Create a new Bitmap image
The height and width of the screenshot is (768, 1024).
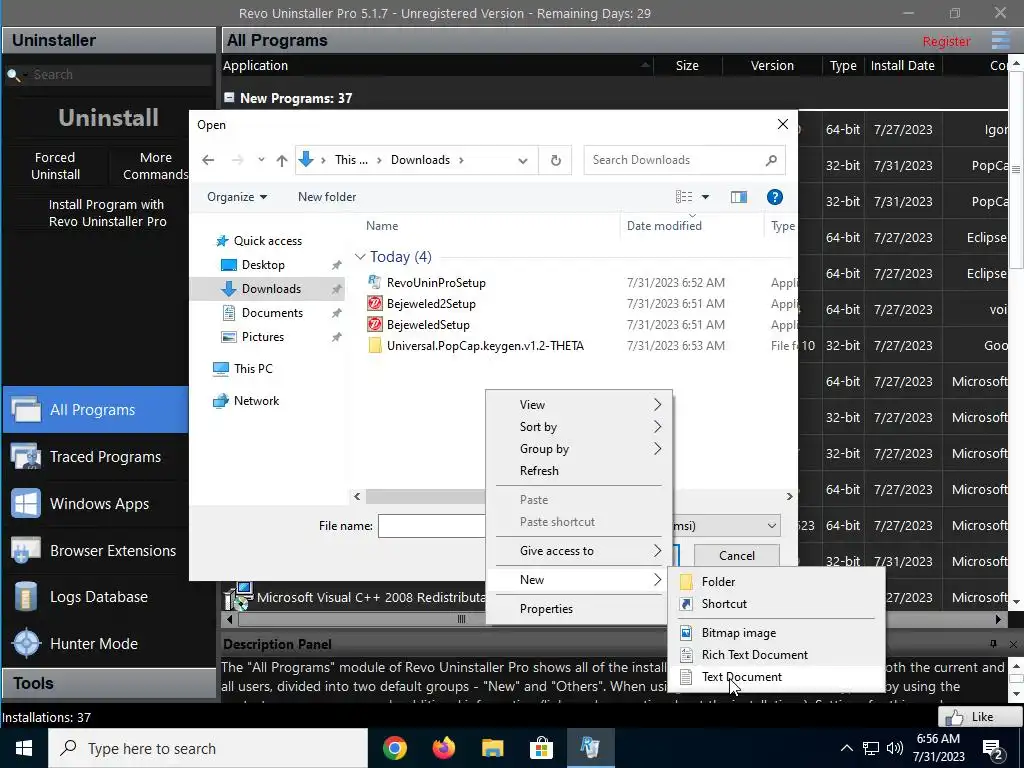pos(776,633)
